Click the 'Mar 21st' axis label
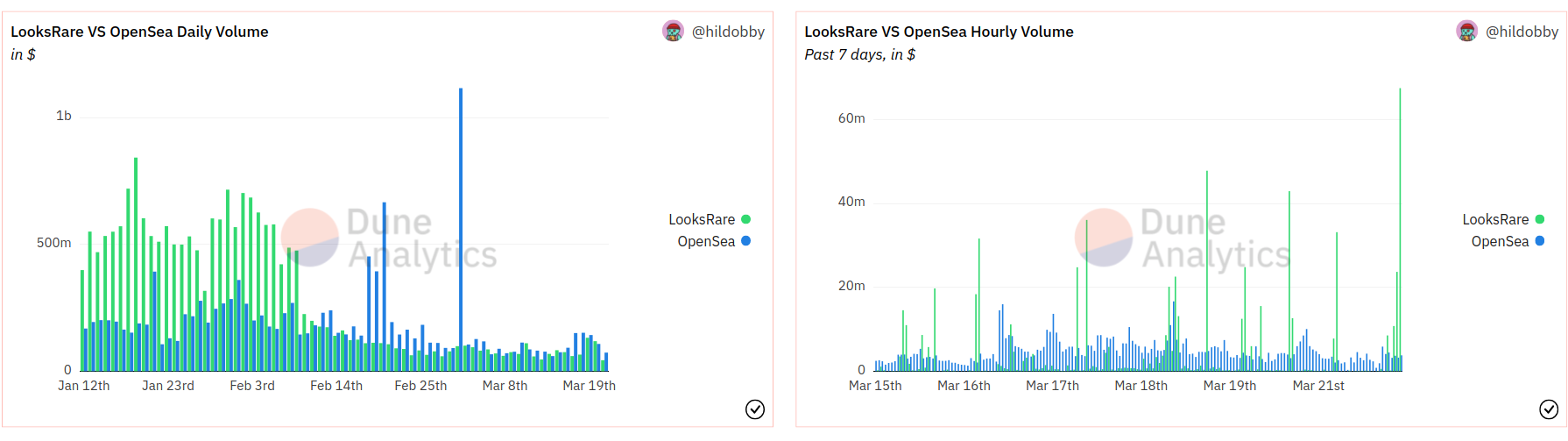Viewport: 1568px width, 441px height. [1318, 386]
